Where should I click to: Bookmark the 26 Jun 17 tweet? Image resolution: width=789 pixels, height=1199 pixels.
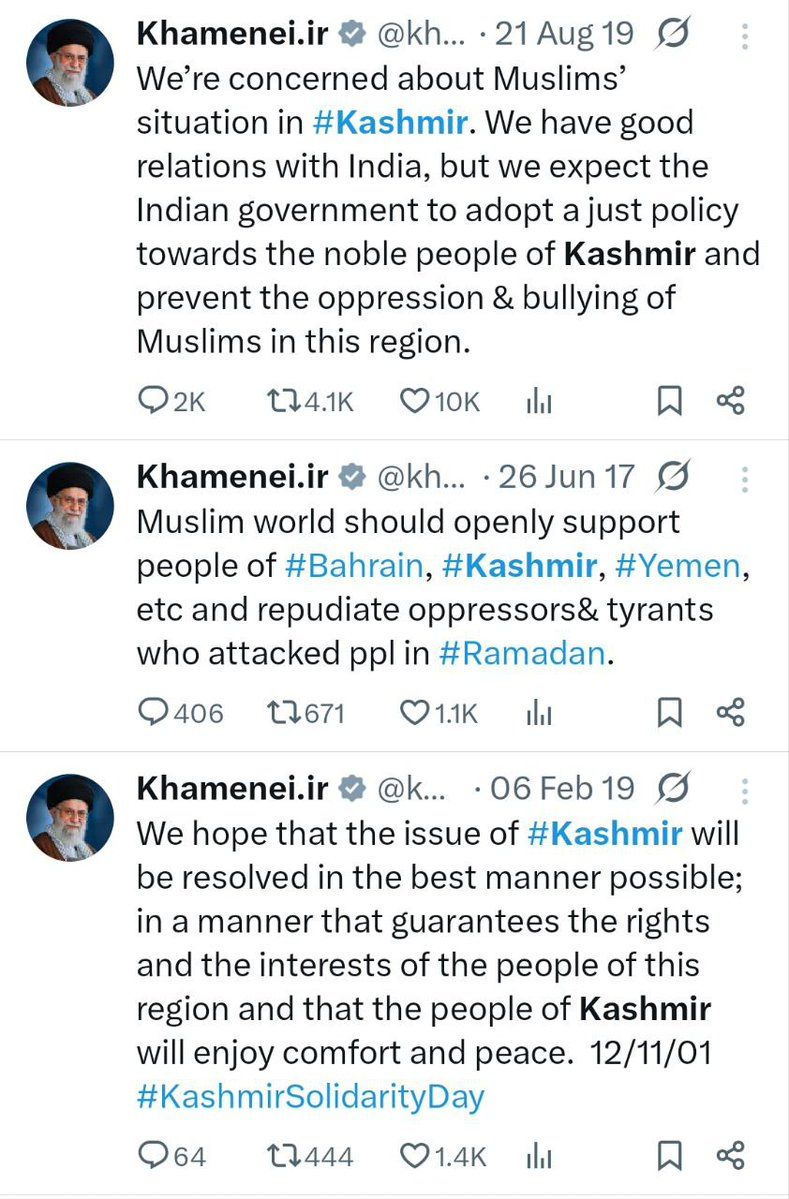pyautogui.click(x=669, y=713)
